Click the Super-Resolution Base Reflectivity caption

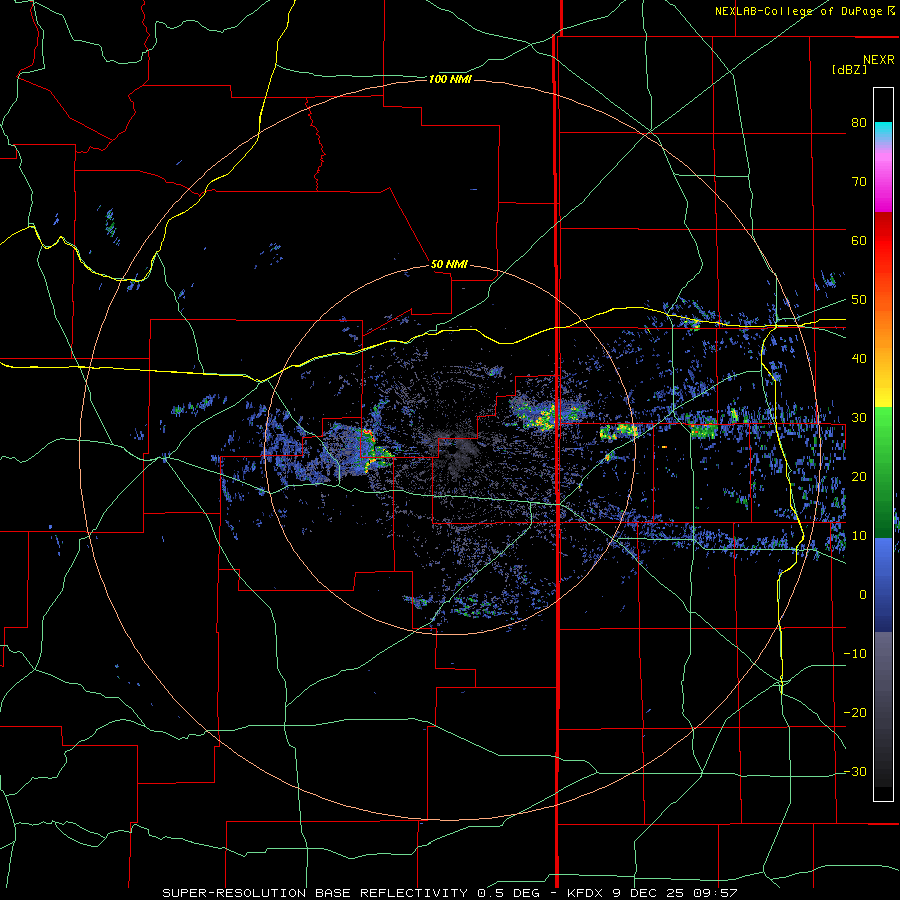(x=315, y=893)
